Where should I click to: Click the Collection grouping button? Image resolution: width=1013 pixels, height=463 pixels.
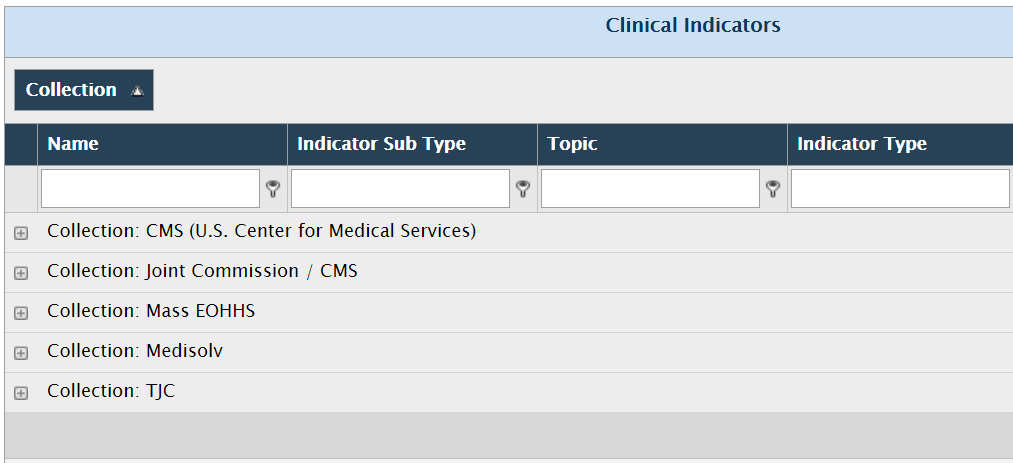coord(84,90)
